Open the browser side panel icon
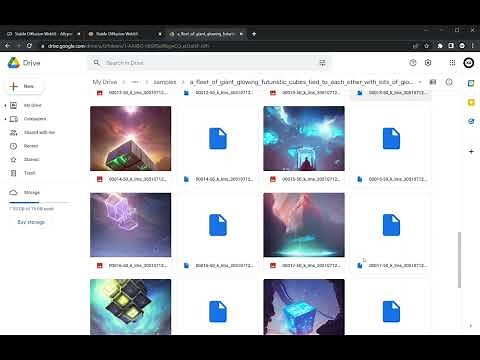 [x=451, y=46]
